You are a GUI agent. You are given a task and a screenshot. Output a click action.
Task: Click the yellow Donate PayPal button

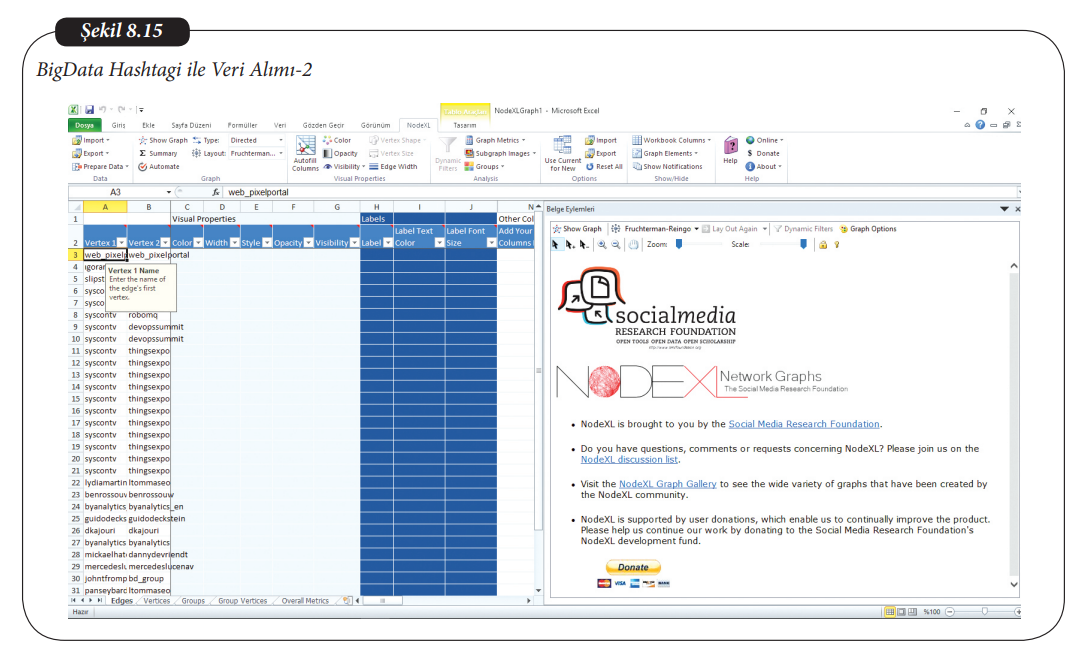633,567
